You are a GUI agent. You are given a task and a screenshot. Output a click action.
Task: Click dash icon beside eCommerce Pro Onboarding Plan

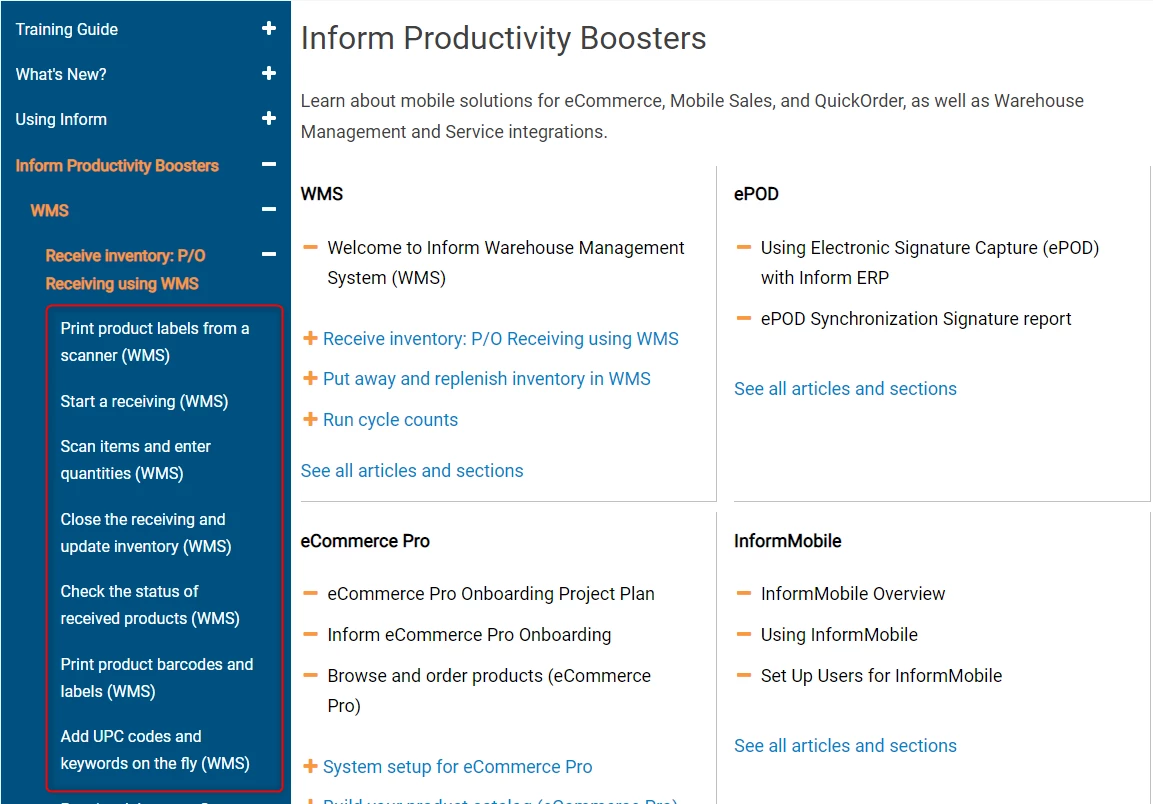310,593
